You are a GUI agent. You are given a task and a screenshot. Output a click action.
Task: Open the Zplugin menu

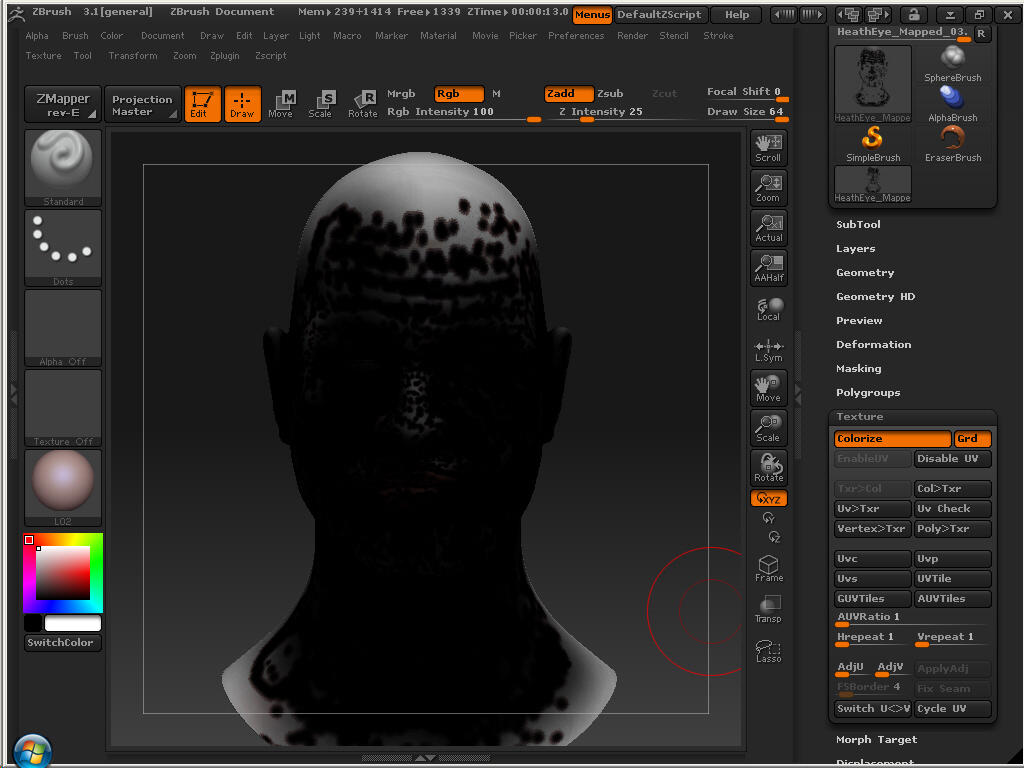click(x=224, y=56)
